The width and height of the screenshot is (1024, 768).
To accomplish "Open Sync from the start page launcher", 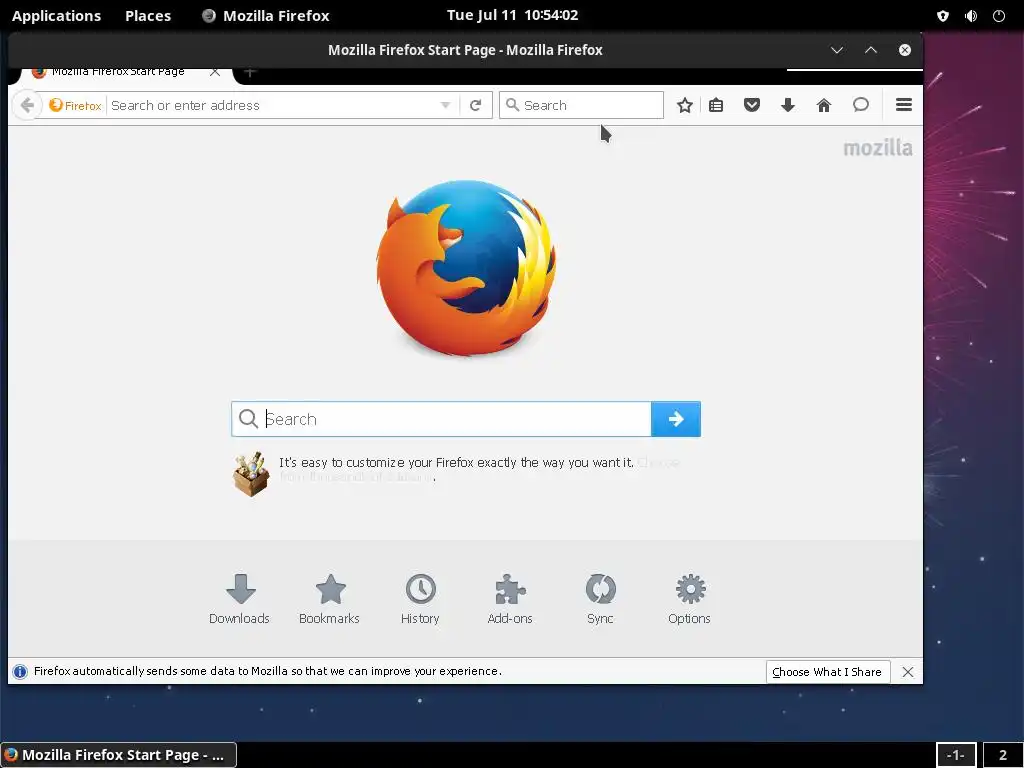I will (600, 599).
